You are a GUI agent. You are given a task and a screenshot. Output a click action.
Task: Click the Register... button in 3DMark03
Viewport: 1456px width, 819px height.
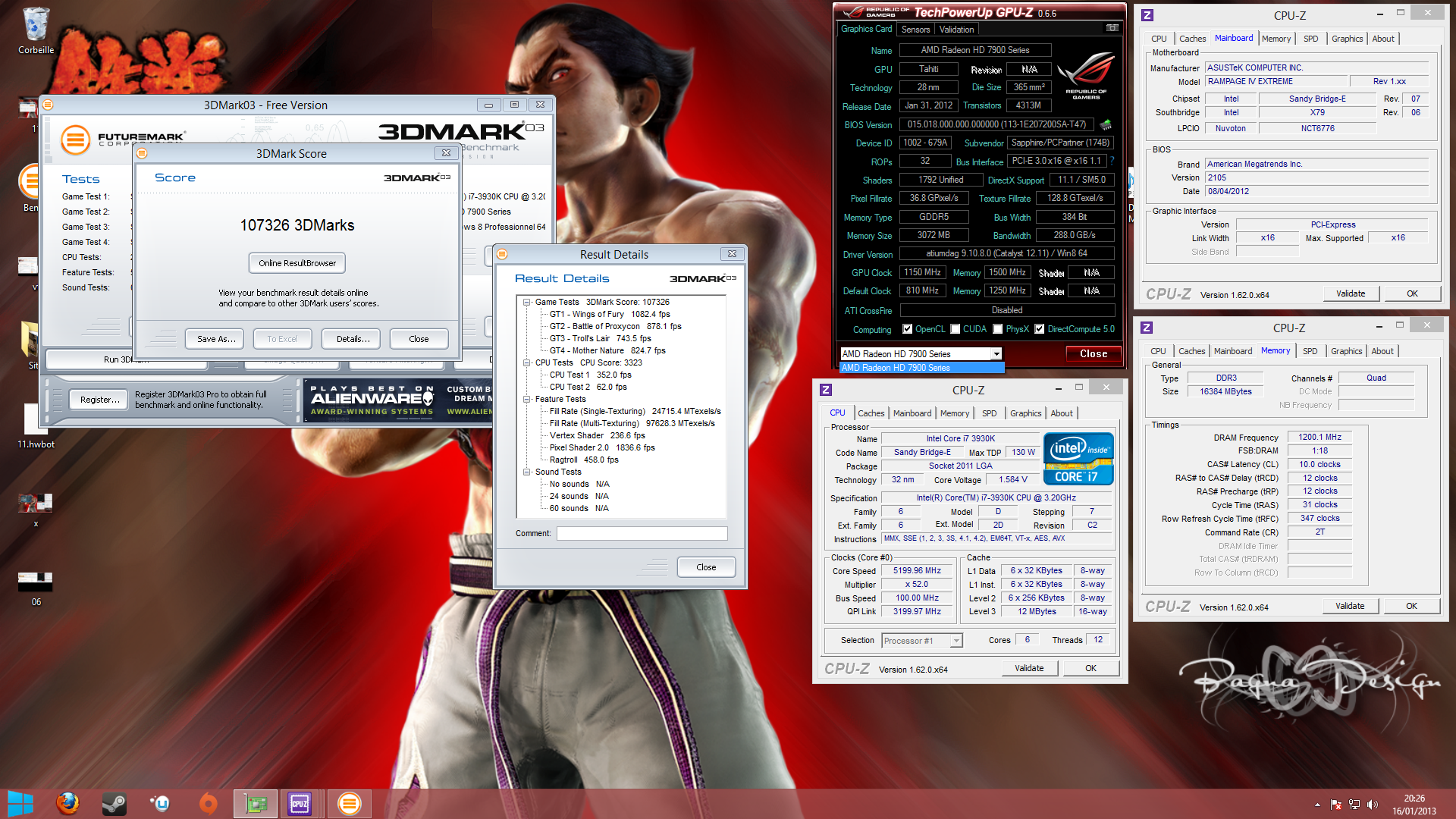click(x=99, y=400)
